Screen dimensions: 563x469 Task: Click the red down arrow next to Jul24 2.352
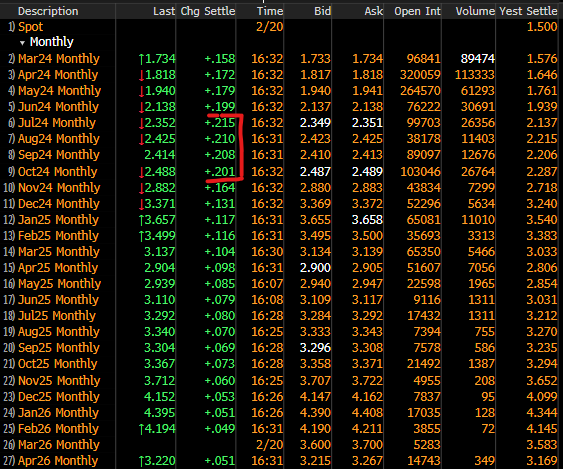tap(141, 123)
